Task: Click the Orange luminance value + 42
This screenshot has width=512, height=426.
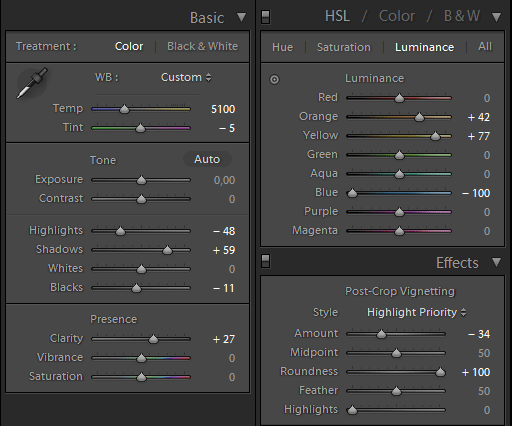Action: pyautogui.click(x=479, y=117)
